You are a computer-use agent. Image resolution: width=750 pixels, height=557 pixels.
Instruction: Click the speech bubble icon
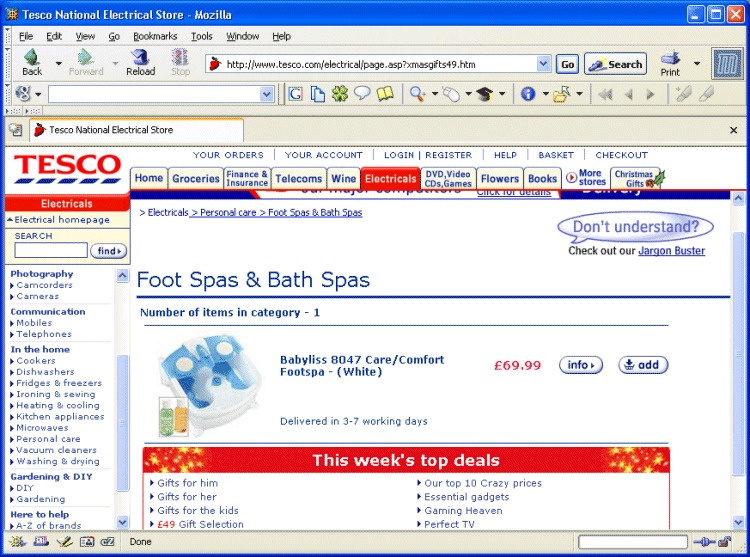(x=362, y=93)
